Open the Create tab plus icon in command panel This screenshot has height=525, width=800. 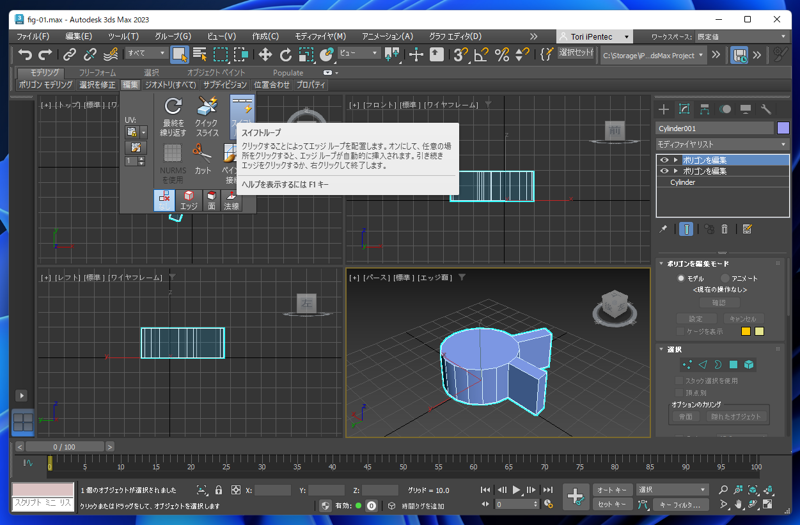[x=663, y=109]
